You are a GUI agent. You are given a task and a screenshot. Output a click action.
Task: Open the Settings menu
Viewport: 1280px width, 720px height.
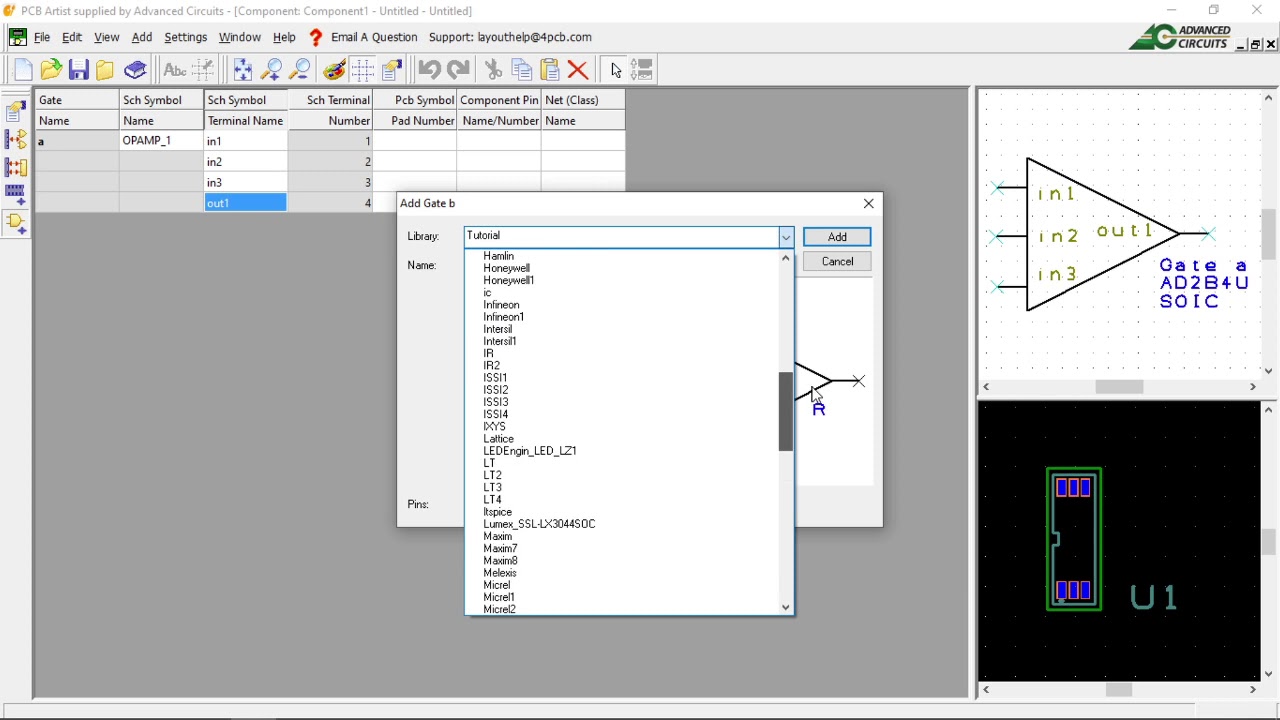[x=185, y=37]
